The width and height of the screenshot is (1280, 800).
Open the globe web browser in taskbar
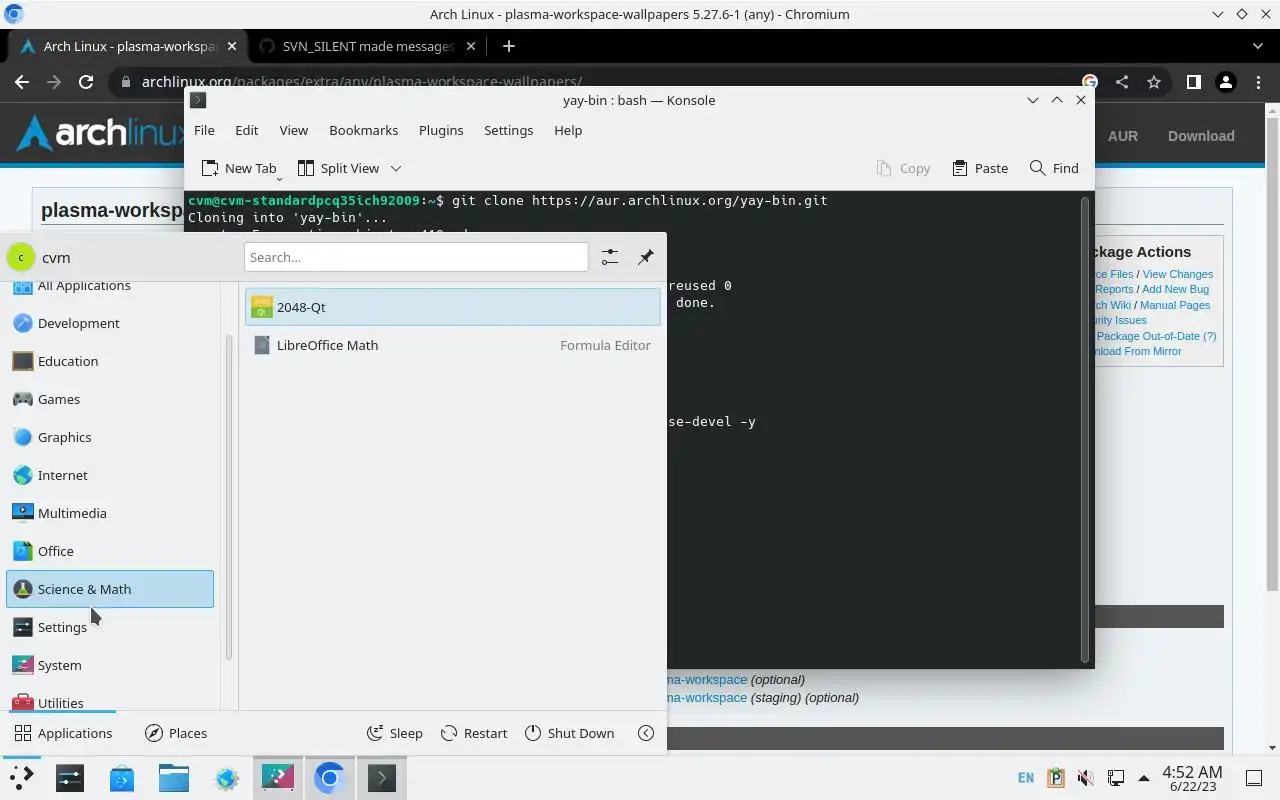[x=226, y=778]
